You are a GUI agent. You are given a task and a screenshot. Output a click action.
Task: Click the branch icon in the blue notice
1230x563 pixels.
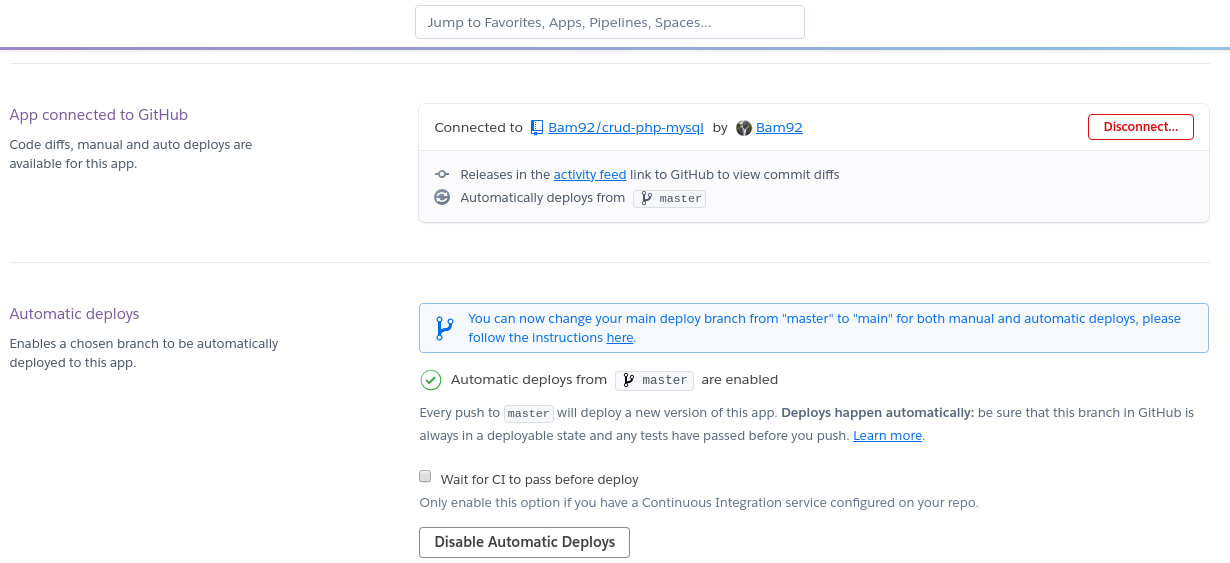(444, 328)
